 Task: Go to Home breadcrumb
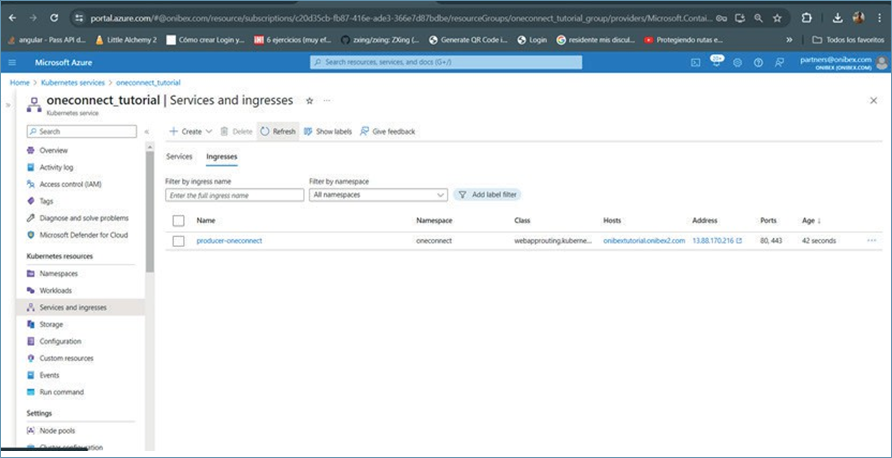tap(19, 82)
